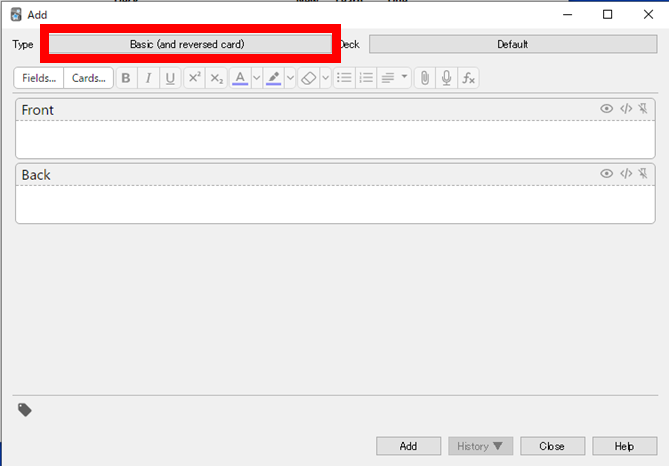
Task: Click the Anki app icon in title bar
Action: click(x=16, y=15)
